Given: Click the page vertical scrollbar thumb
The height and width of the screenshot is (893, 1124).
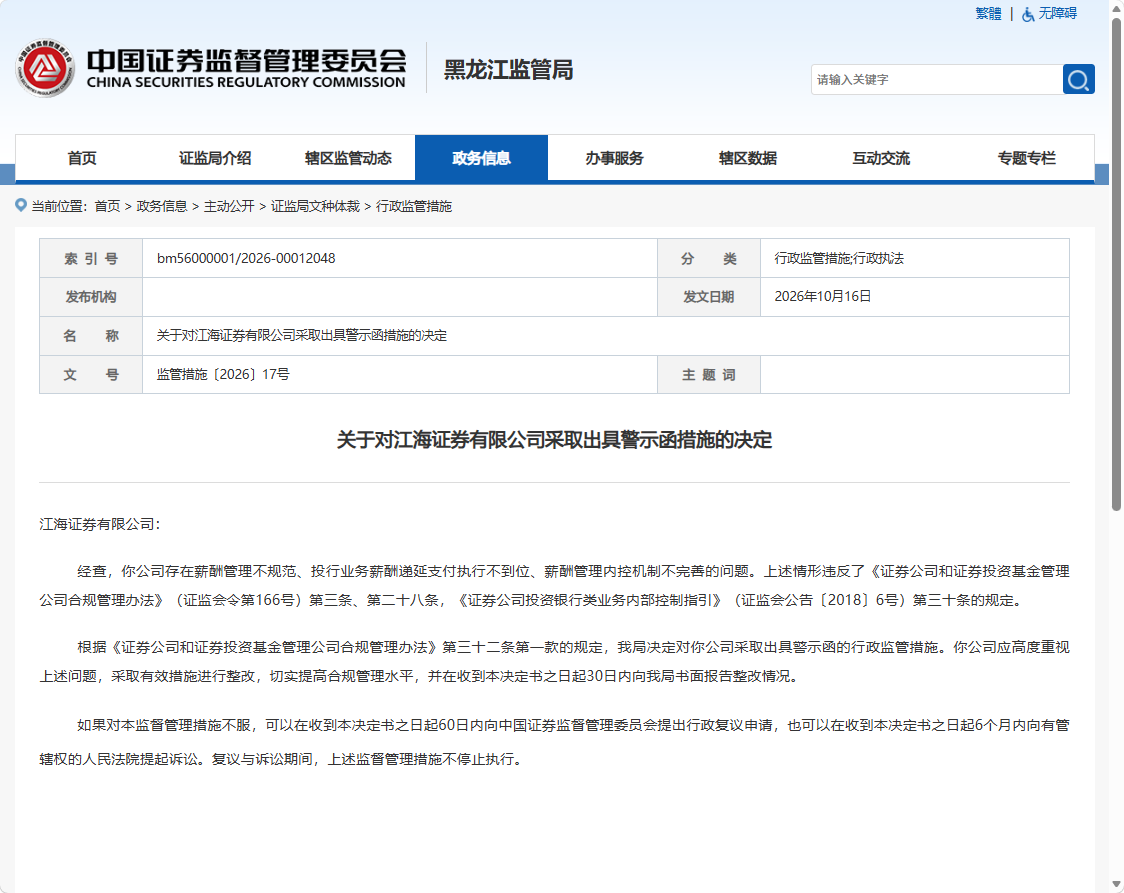Looking at the screenshot, I should [1116, 264].
